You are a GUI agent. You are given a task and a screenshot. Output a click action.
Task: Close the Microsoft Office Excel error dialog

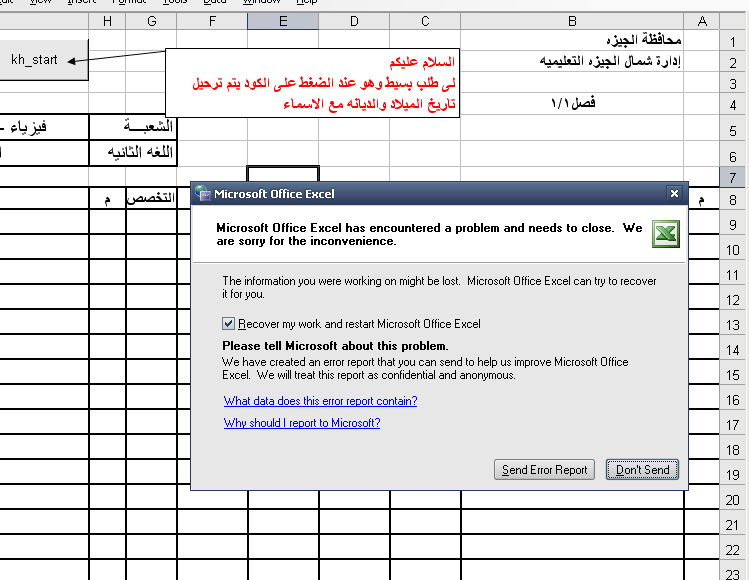pyautogui.click(x=674, y=194)
